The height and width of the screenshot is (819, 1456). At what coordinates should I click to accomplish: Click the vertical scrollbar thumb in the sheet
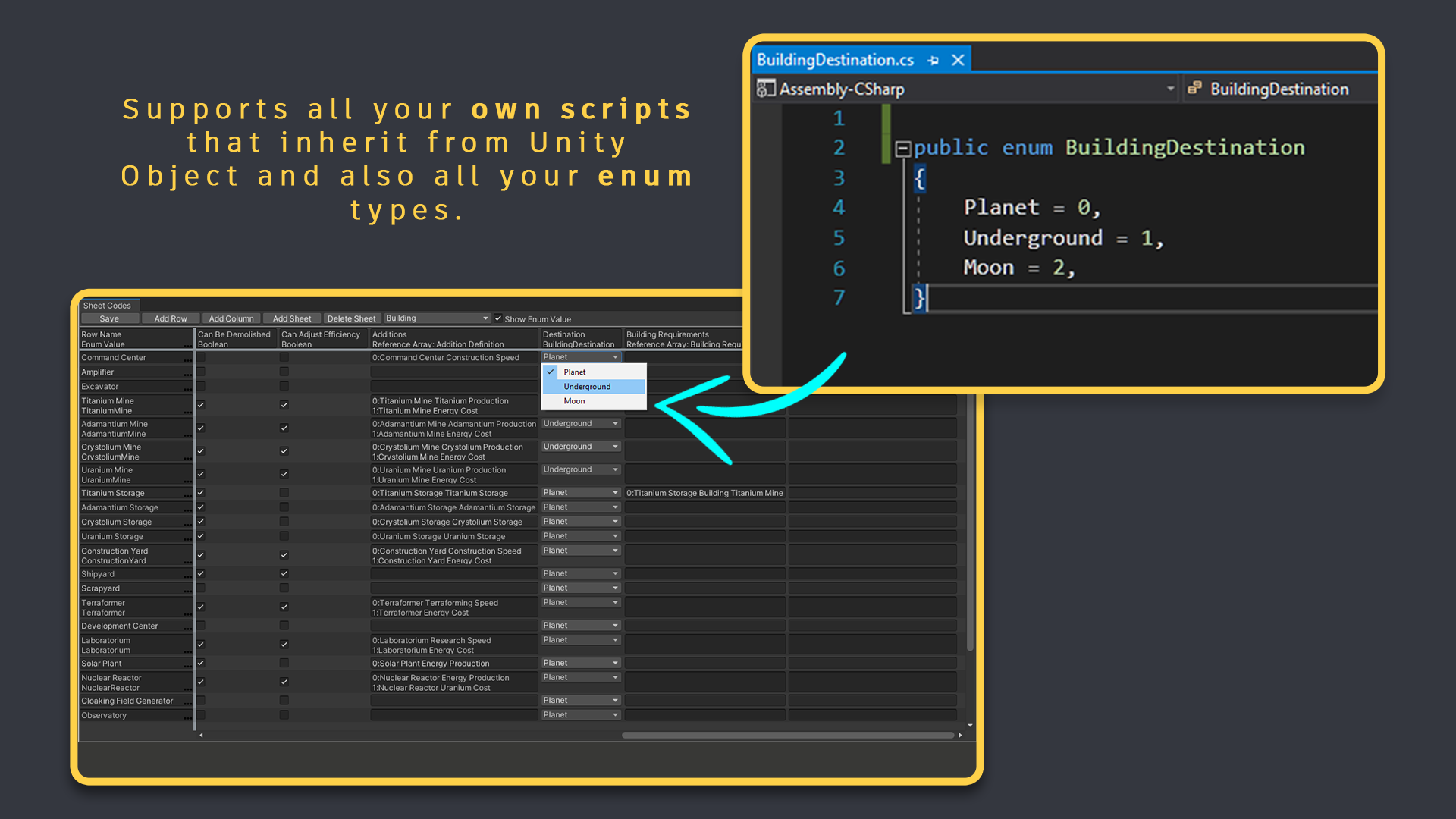click(970, 523)
